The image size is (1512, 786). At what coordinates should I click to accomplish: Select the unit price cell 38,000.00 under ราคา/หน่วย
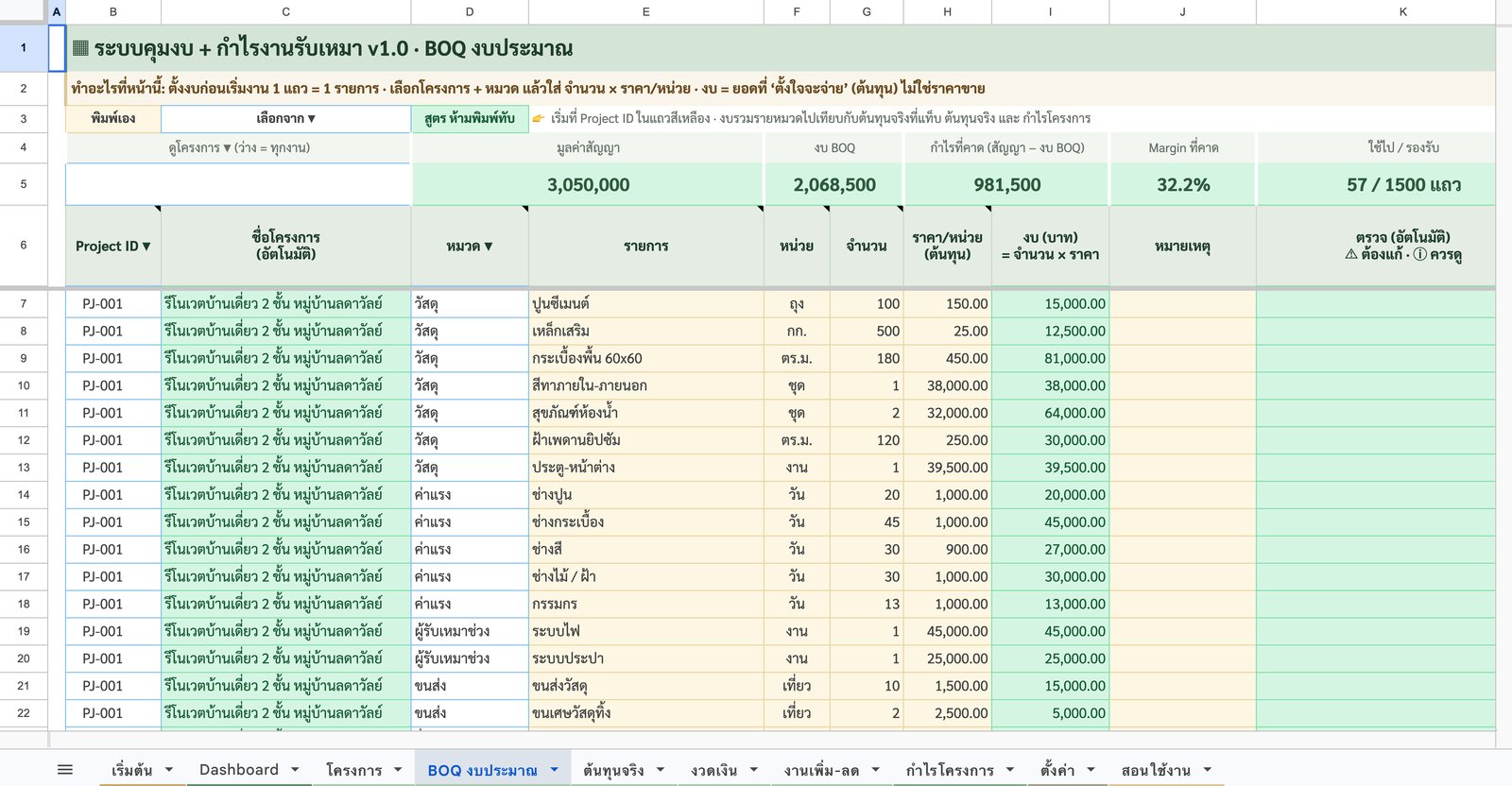(x=947, y=385)
